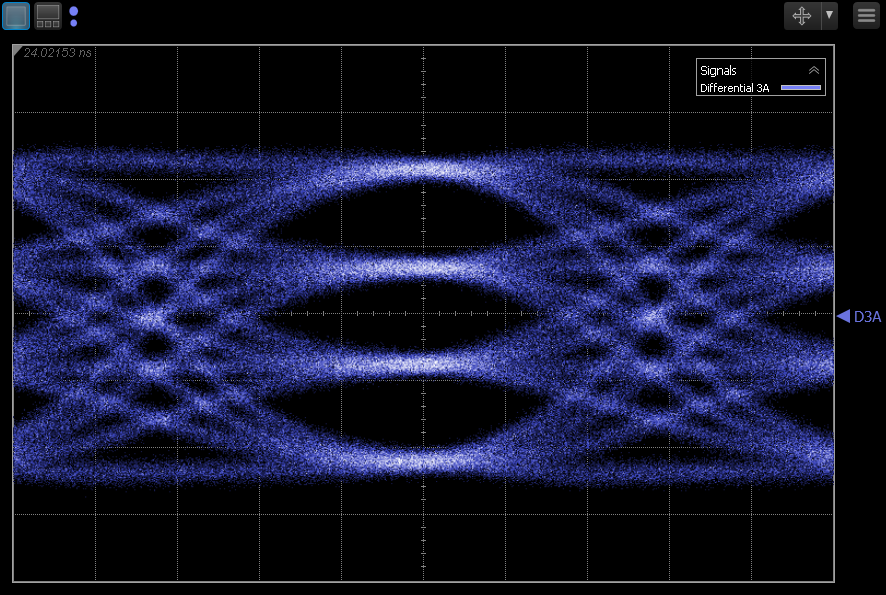Select the single graph view layout icon

pyautogui.click(x=16, y=16)
